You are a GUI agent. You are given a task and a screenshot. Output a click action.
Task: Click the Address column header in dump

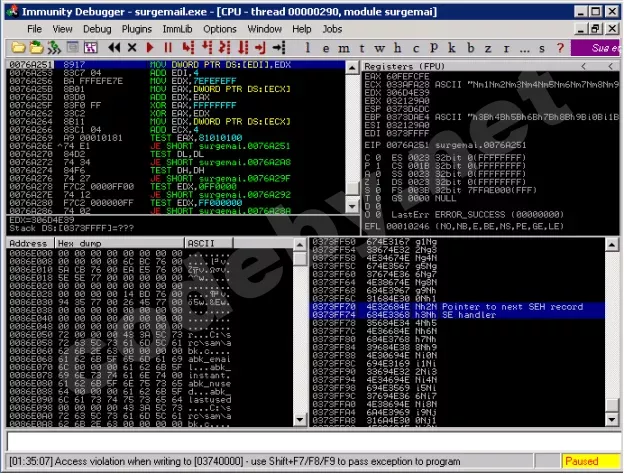click(x=30, y=243)
